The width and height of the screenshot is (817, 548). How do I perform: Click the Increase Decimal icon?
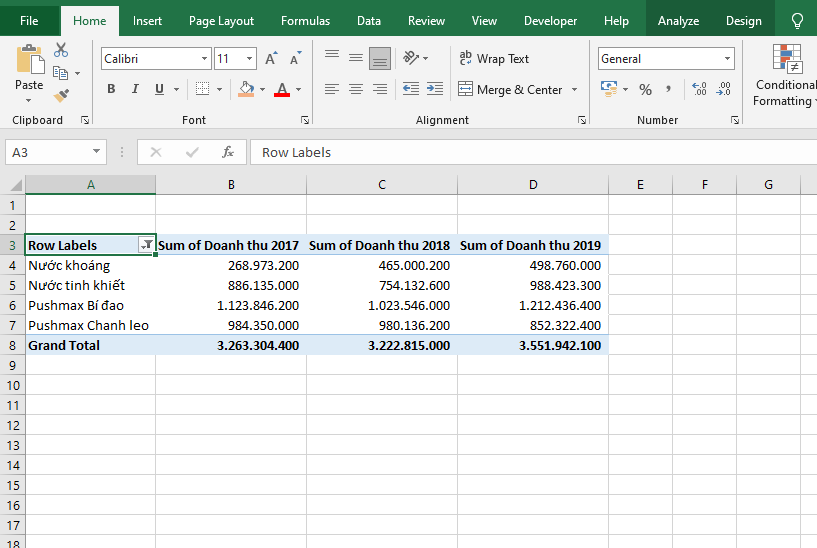tap(699, 89)
